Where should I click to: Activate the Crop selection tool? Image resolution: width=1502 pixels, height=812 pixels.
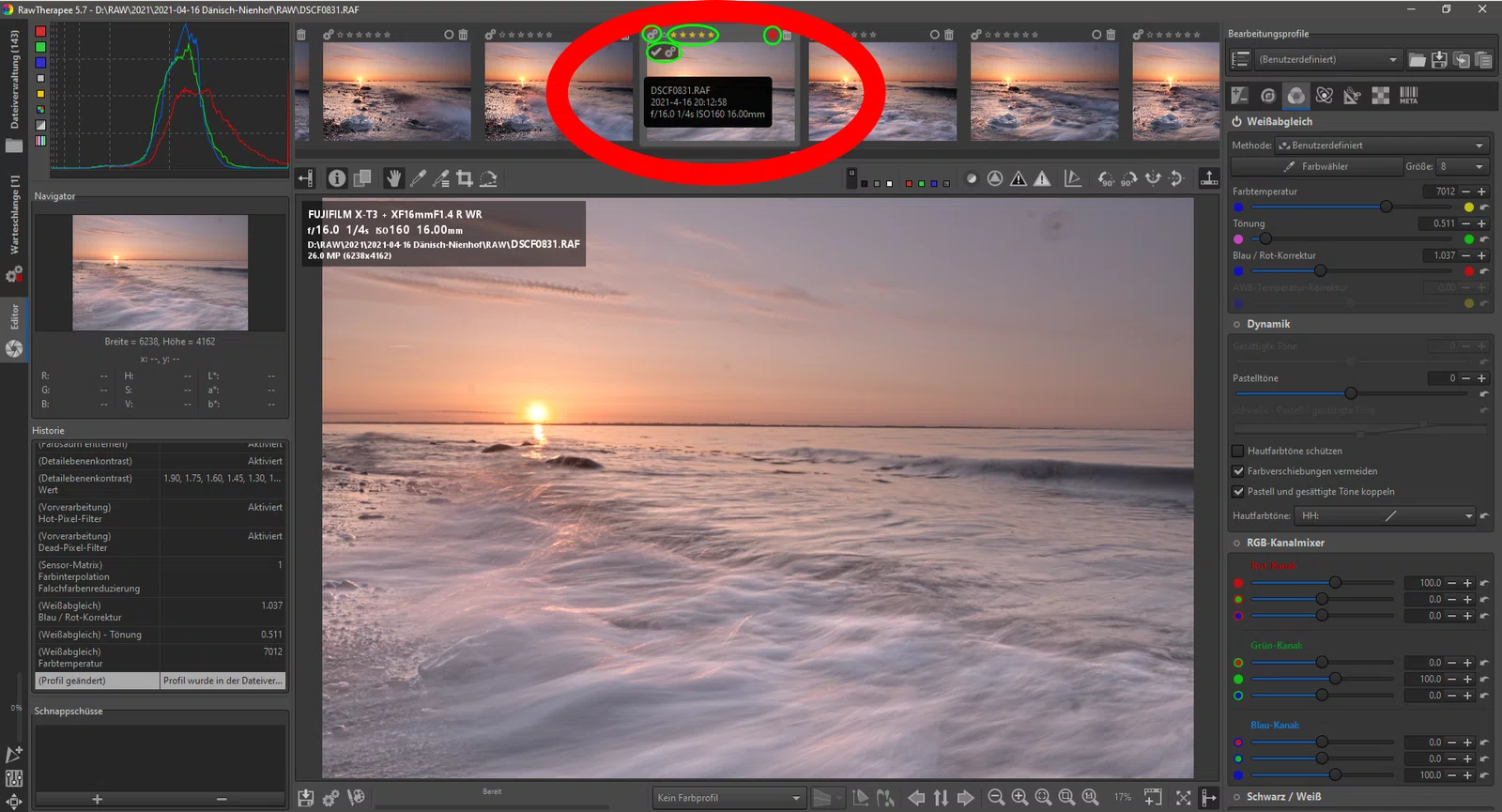pos(465,178)
